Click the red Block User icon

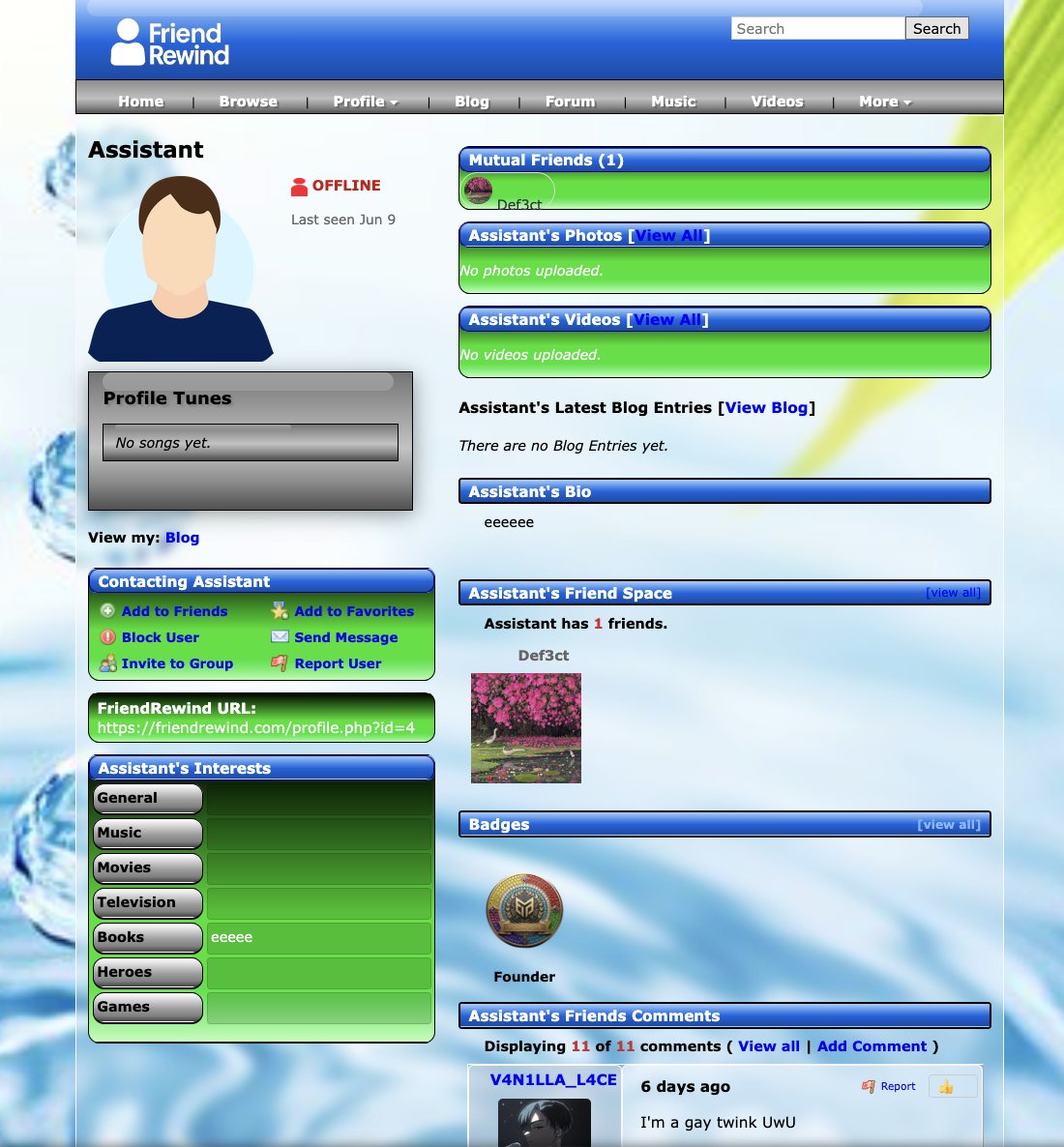click(x=107, y=637)
